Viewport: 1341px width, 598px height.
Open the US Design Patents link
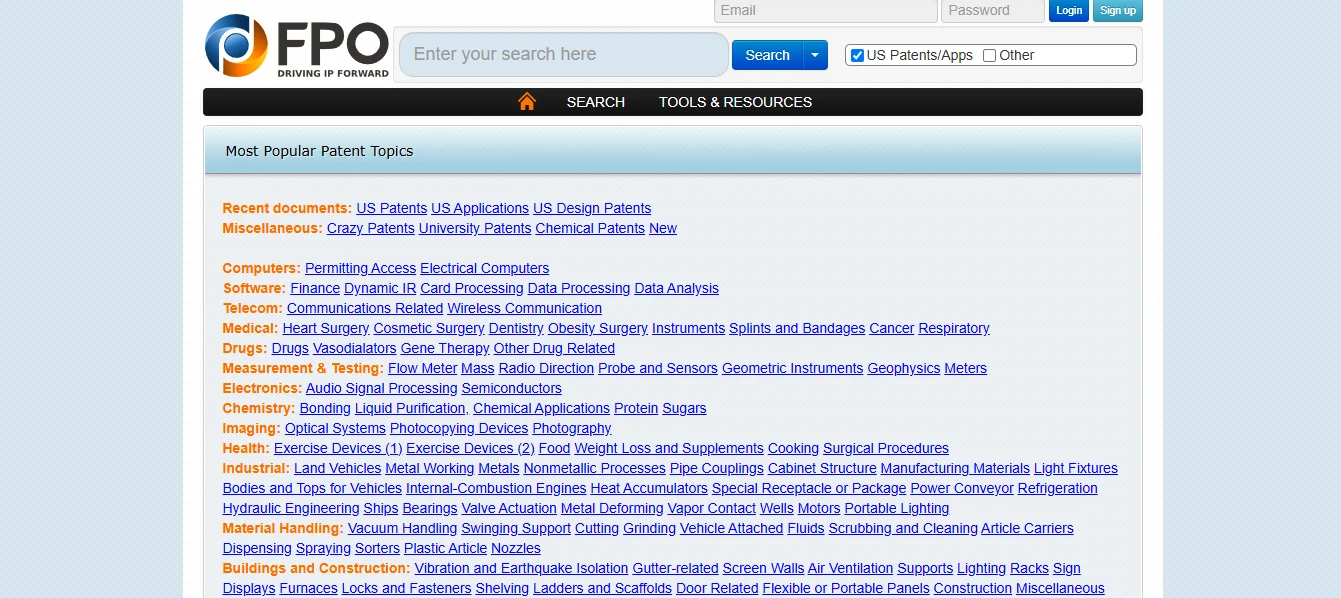592,208
